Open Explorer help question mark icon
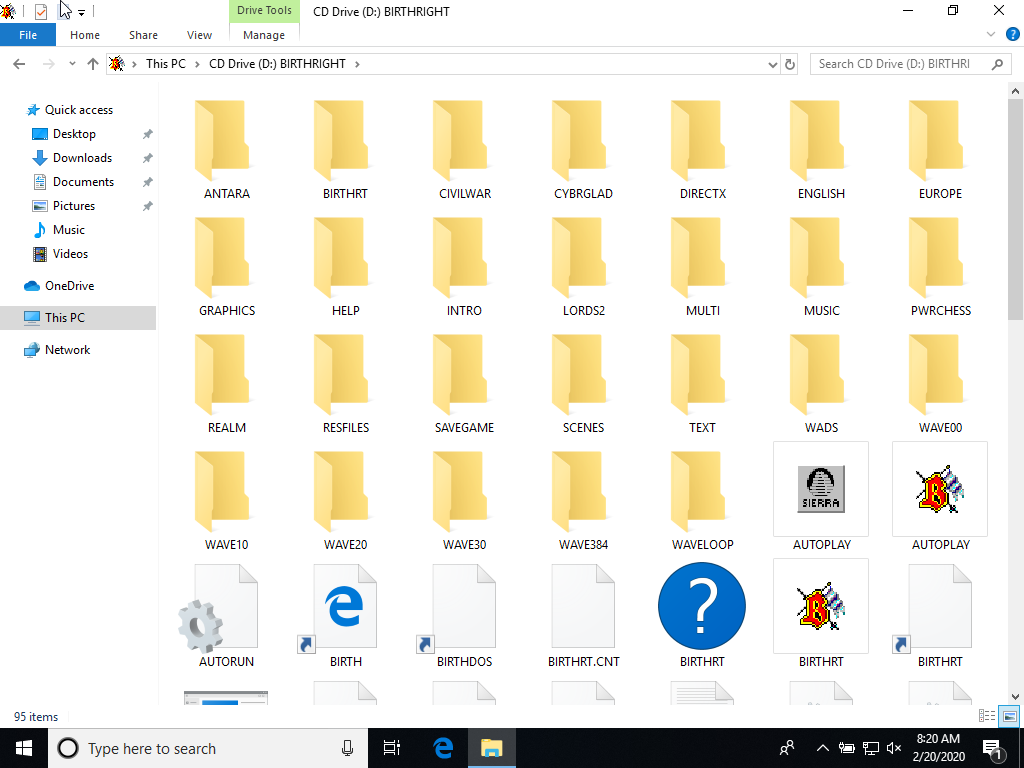 click(1013, 35)
